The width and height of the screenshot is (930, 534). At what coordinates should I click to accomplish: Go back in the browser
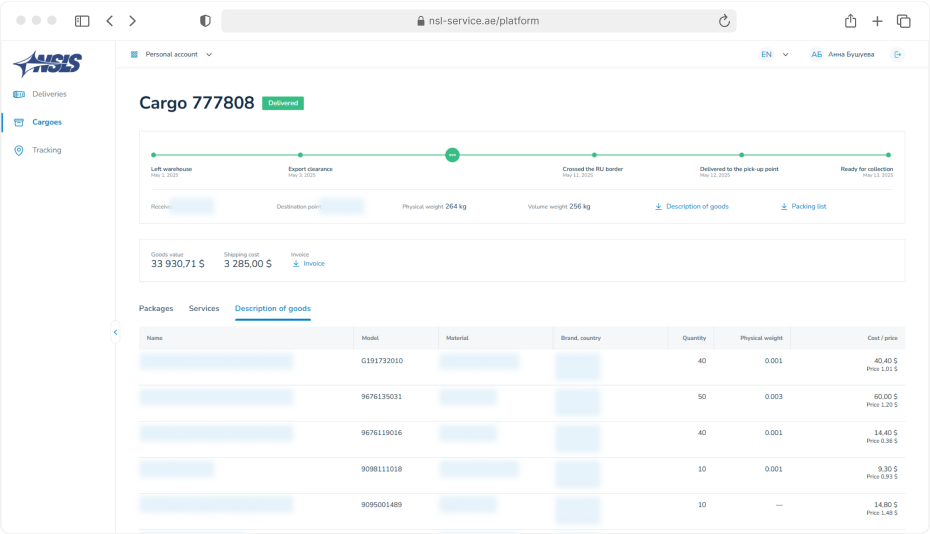click(x=110, y=21)
